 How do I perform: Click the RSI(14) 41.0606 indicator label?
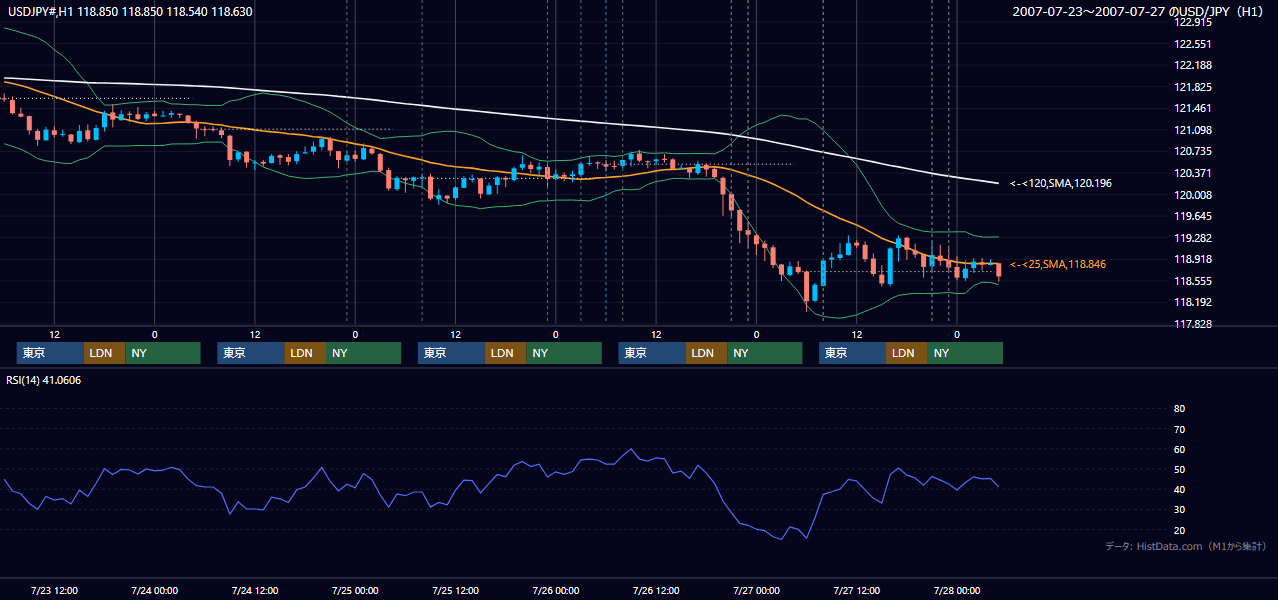[44, 380]
